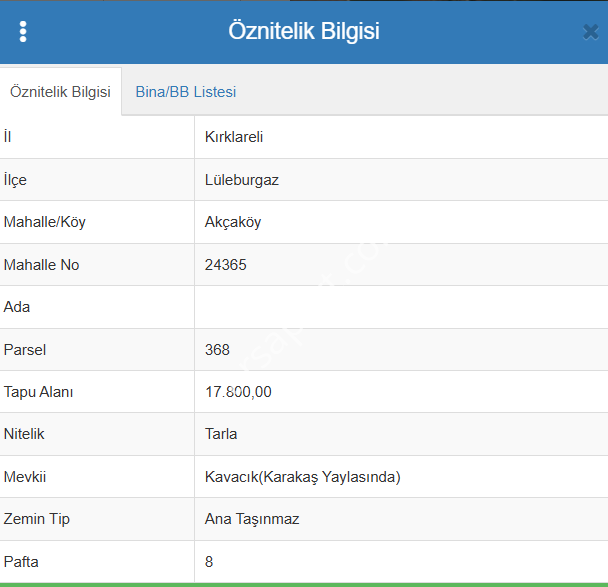Click the Mahalle No value 24365
The height and width of the screenshot is (587, 608).
click(x=226, y=265)
